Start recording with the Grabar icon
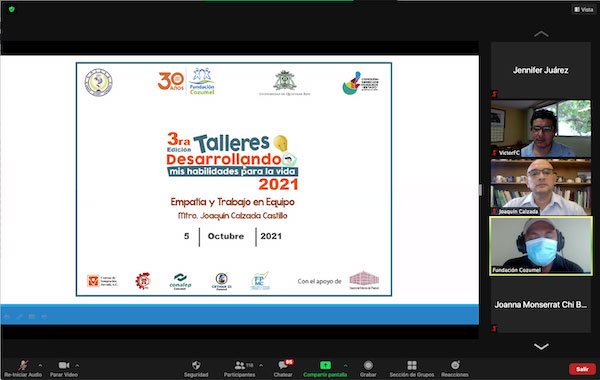 368,365
